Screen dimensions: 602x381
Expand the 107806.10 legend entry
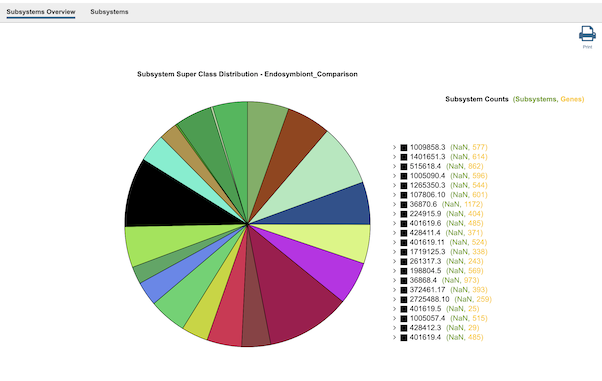394,195
